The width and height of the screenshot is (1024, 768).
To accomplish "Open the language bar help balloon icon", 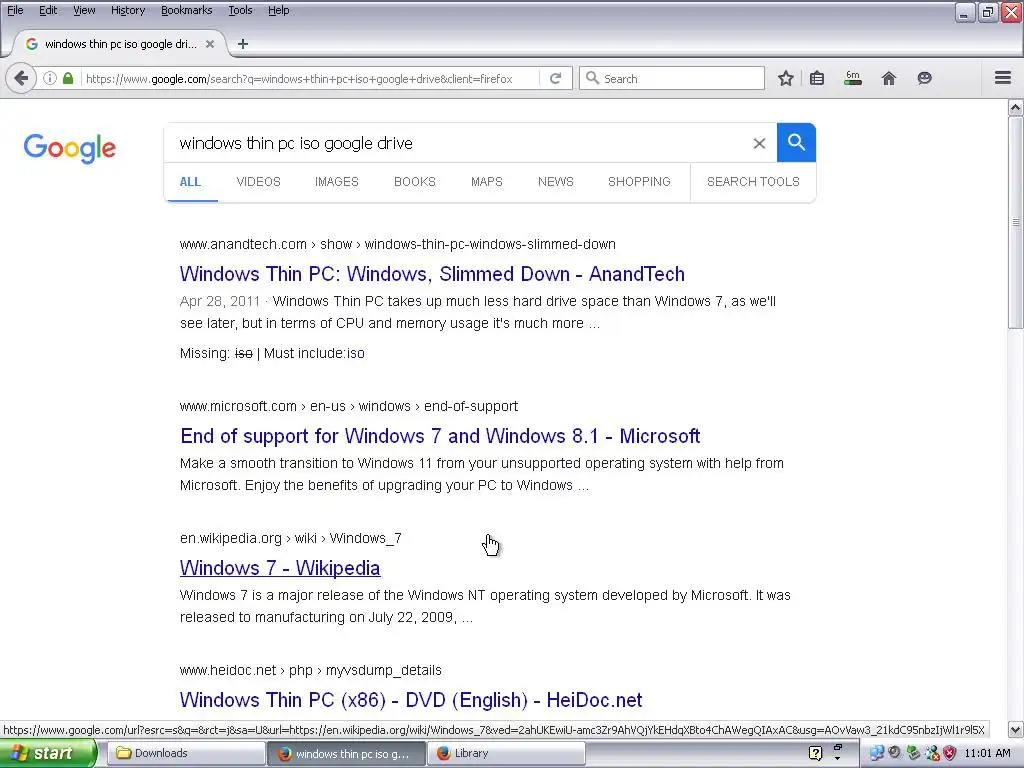I will coord(816,753).
